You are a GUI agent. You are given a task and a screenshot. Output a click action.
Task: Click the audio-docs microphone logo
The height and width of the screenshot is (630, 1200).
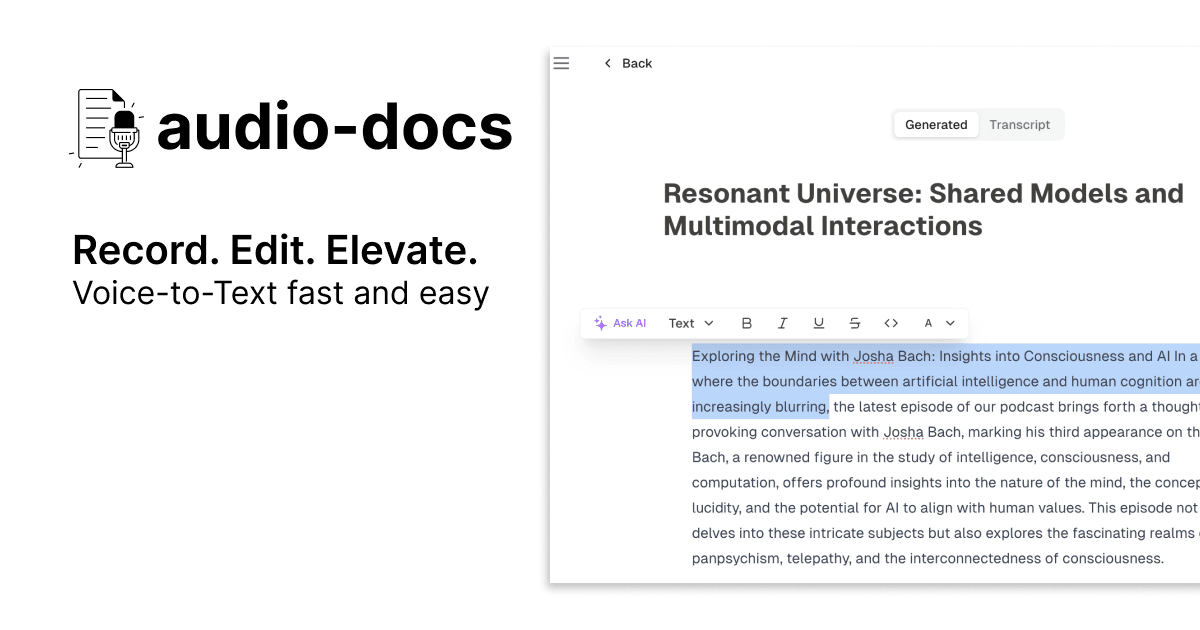107,128
